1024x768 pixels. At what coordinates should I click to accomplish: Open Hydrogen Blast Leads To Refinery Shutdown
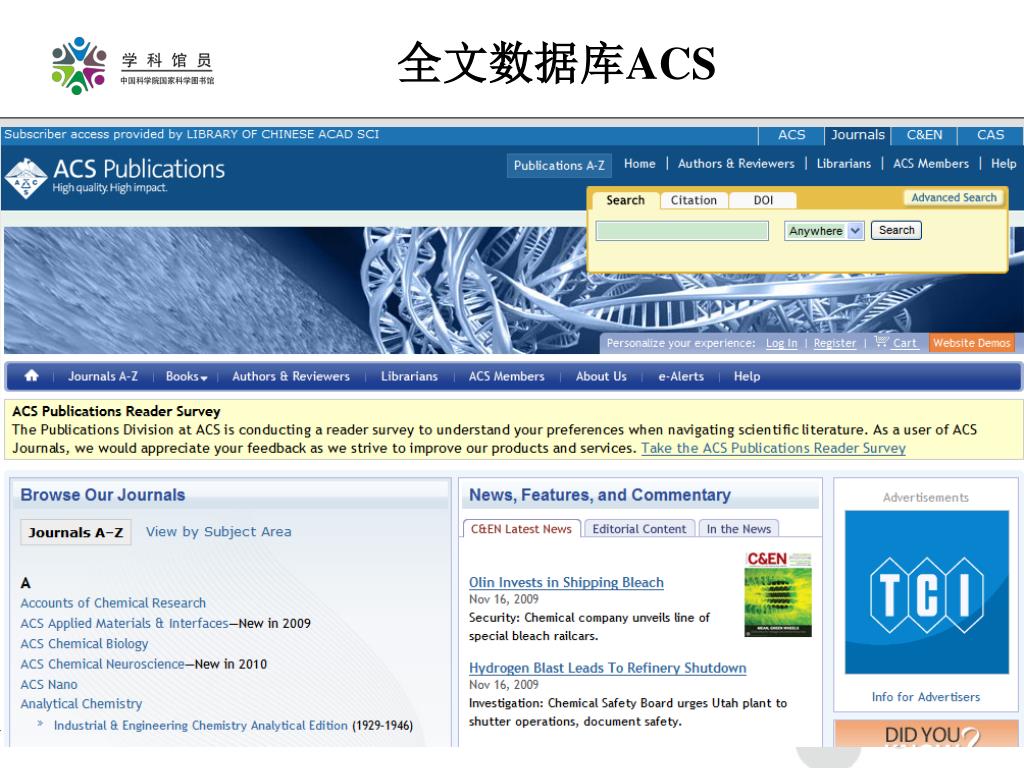[607, 667]
